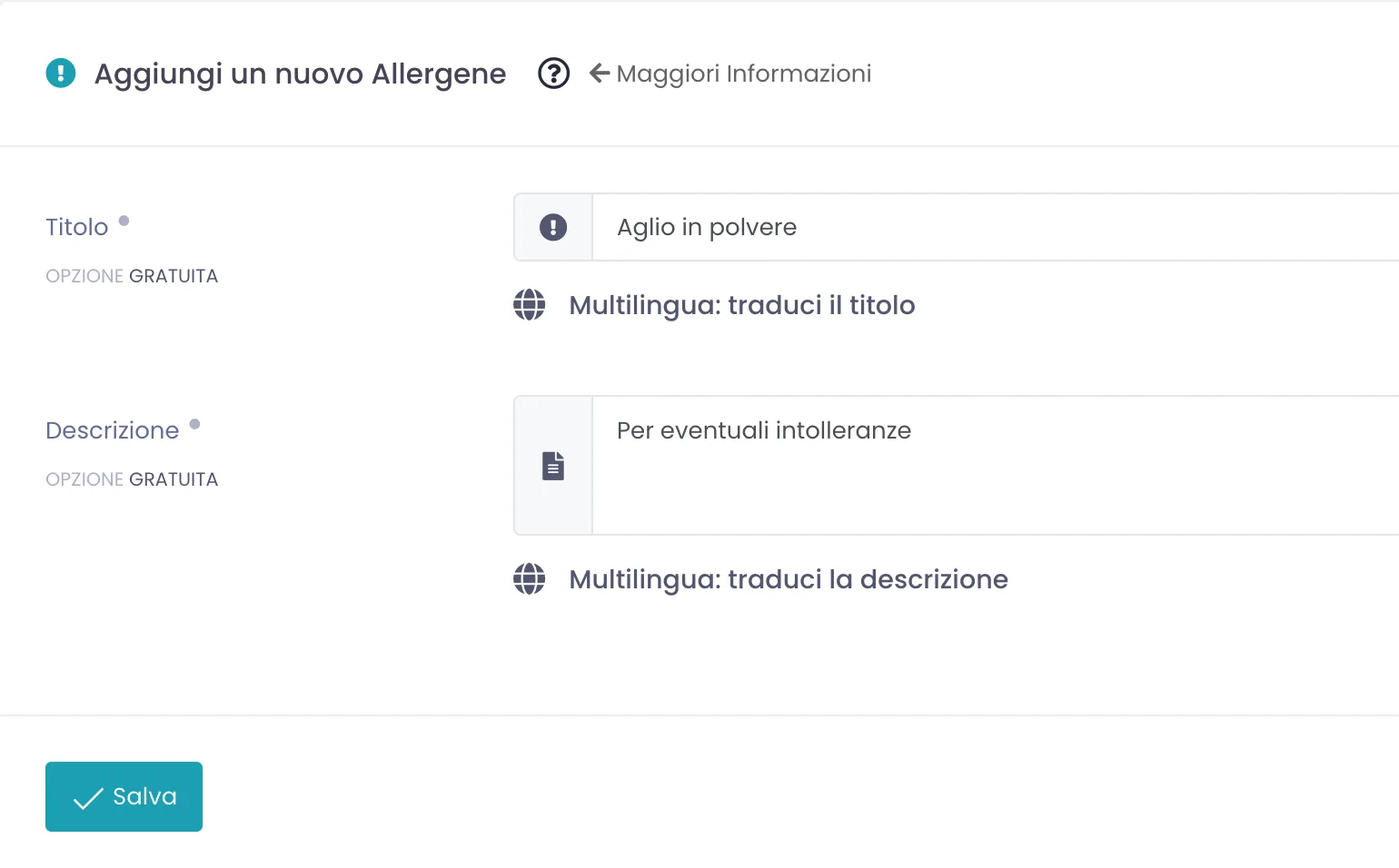Viewport: 1399px width, 868px height.
Task: Click the Titolo field label
Action: 77,227
